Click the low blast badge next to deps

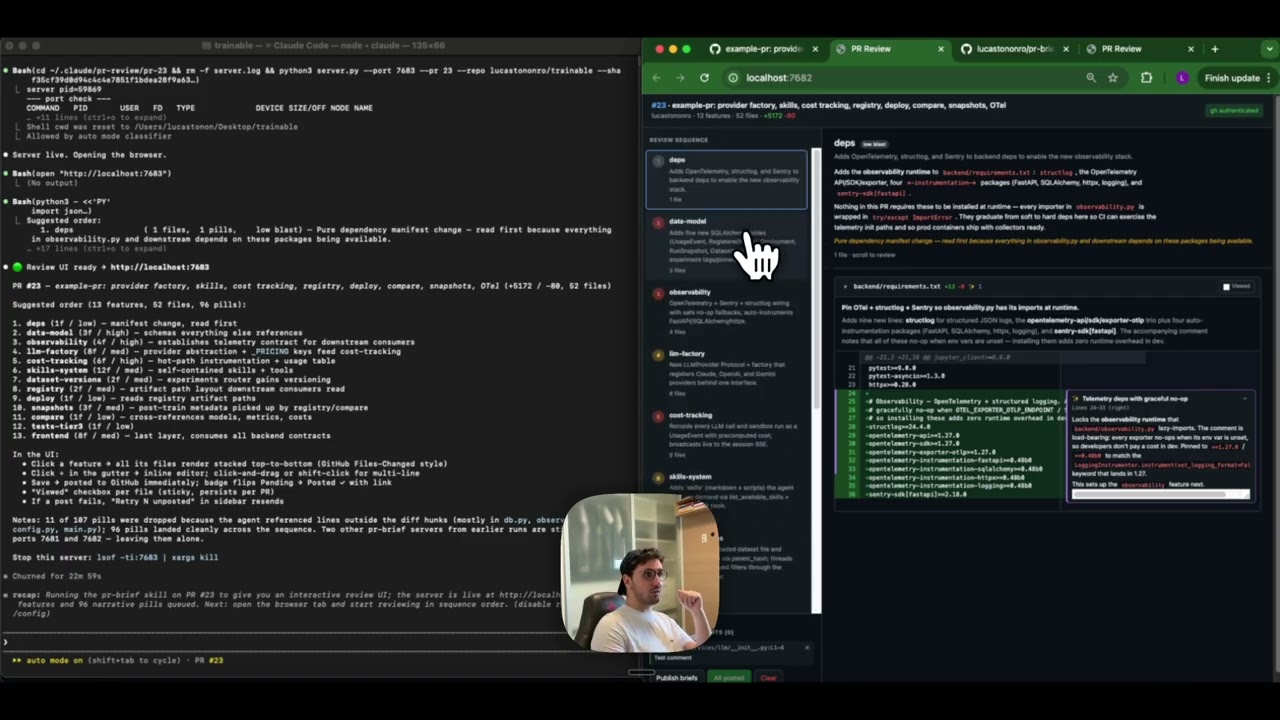(874, 144)
